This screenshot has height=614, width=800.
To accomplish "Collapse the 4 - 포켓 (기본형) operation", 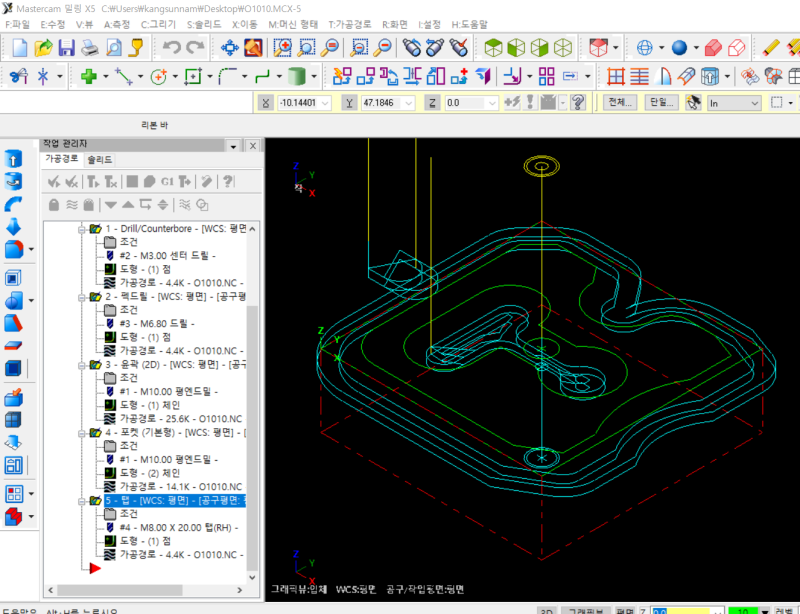I will (x=81, y=433).
